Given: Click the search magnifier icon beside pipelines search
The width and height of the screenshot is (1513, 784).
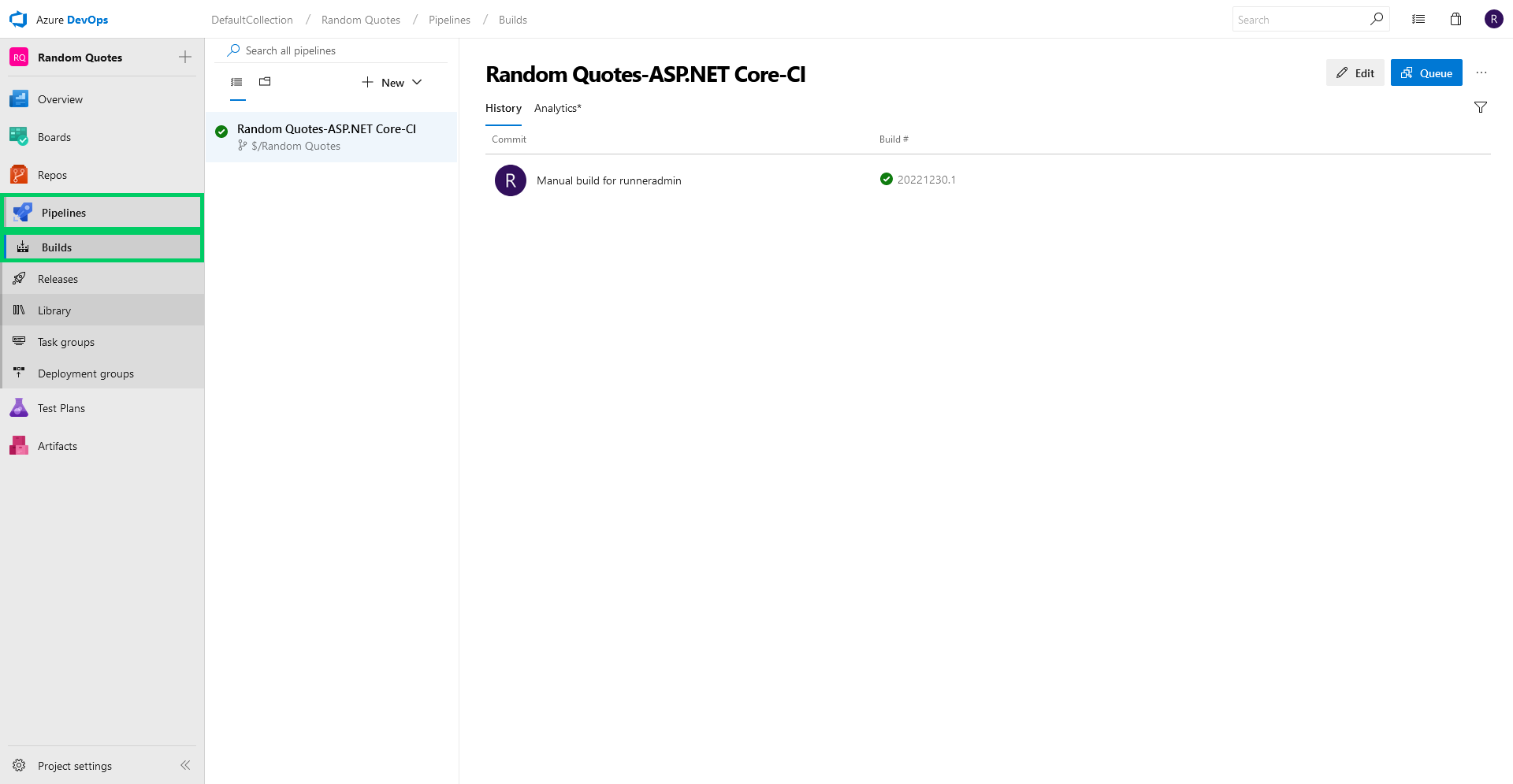Looking at the screenshot, I should tap(233, 50).
